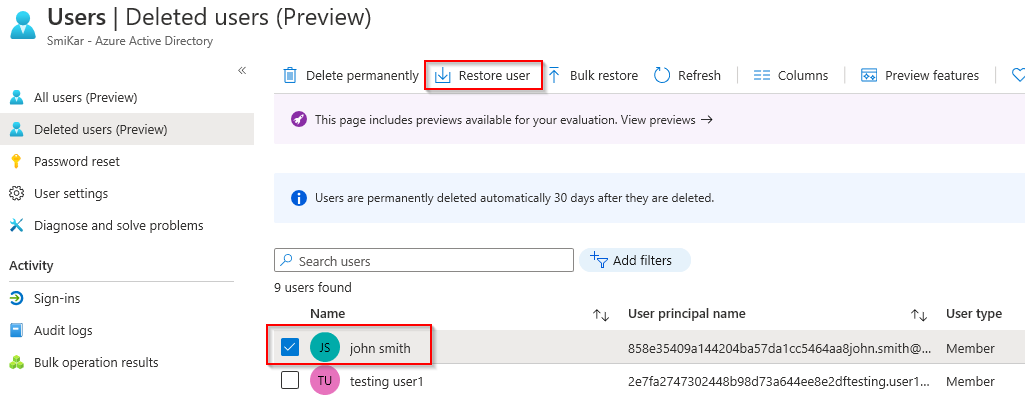Click the Delete permanently trash icon
This screenshot has width=1025, height=396.
[x=290, y=76]
